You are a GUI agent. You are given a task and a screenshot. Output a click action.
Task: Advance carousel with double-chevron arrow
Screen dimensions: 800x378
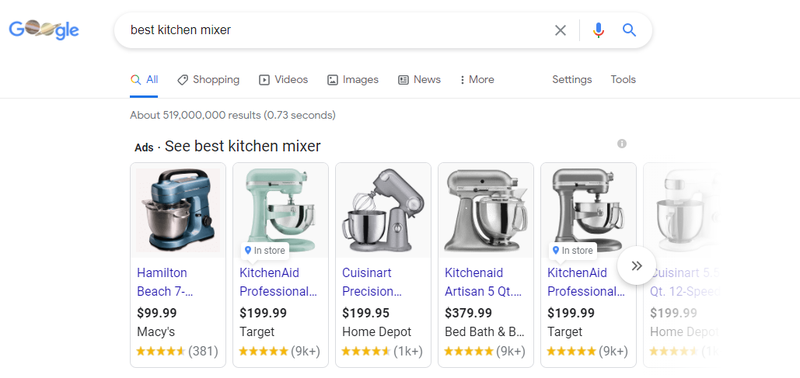coord(636,266)
